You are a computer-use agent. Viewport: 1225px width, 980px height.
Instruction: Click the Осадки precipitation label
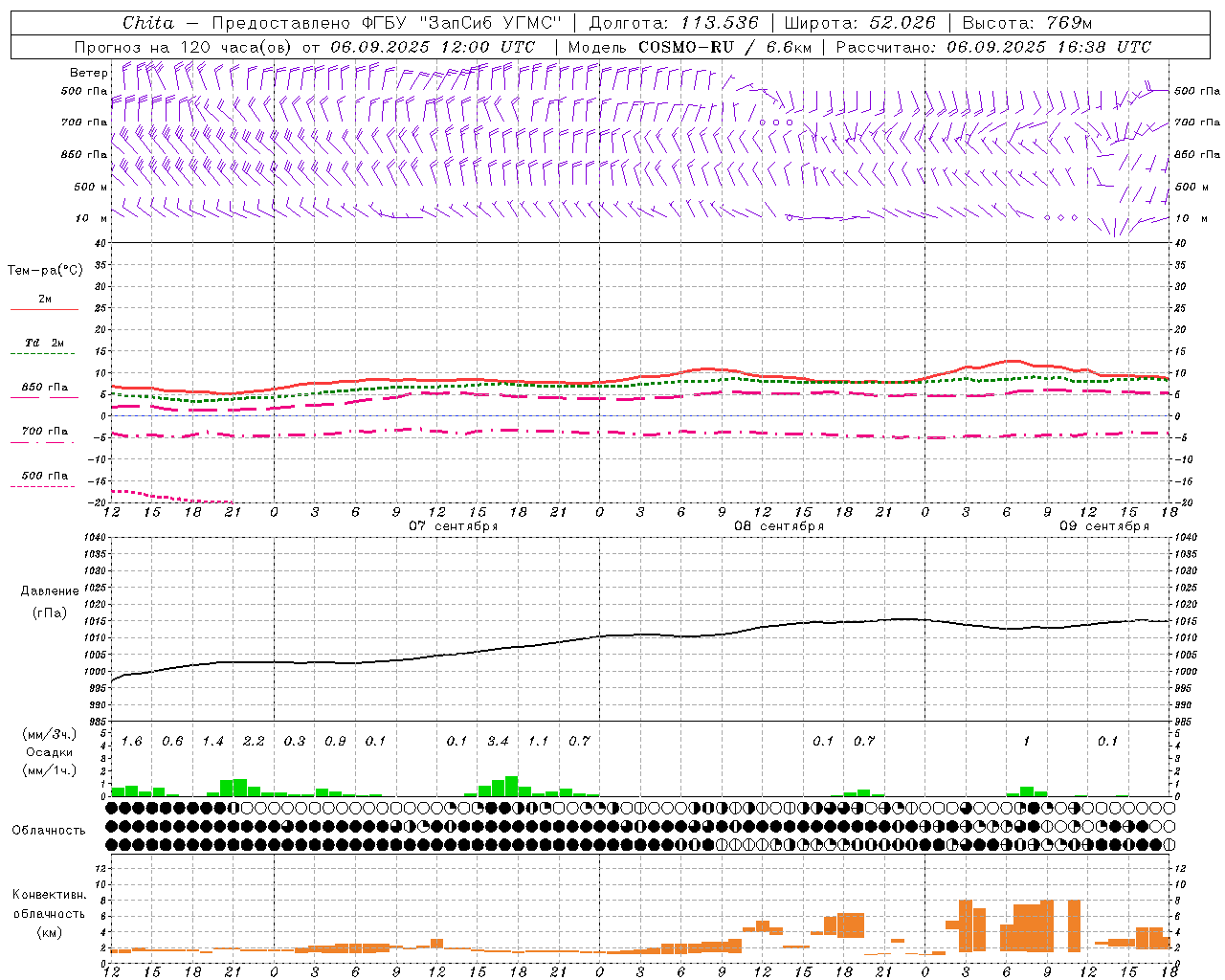(x=49, y=752)
